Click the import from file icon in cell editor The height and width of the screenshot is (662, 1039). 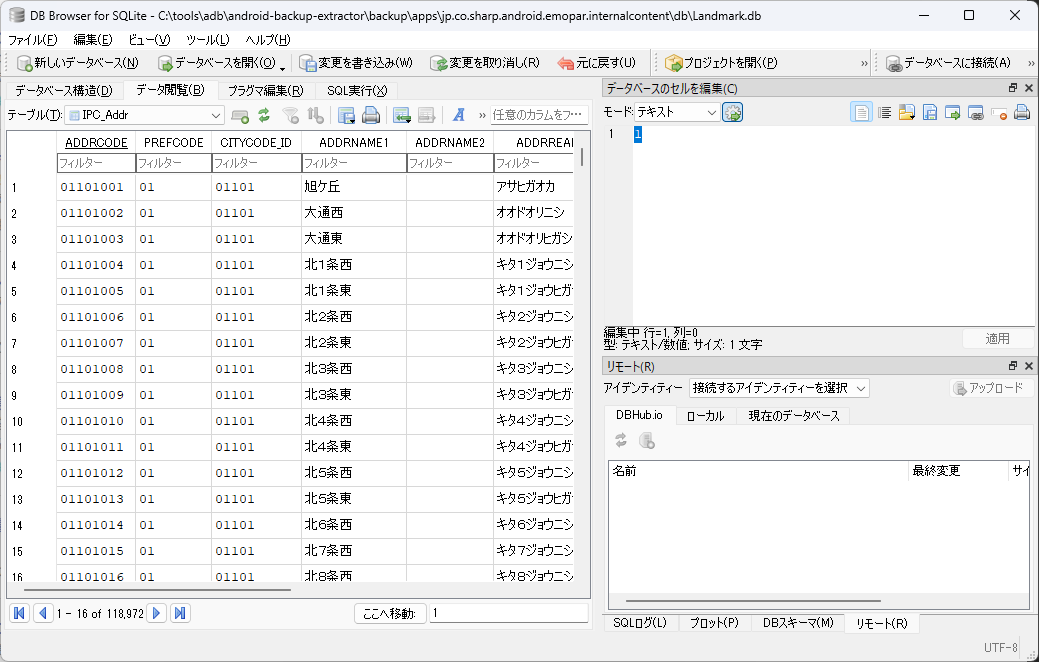(x=906, y=113)
